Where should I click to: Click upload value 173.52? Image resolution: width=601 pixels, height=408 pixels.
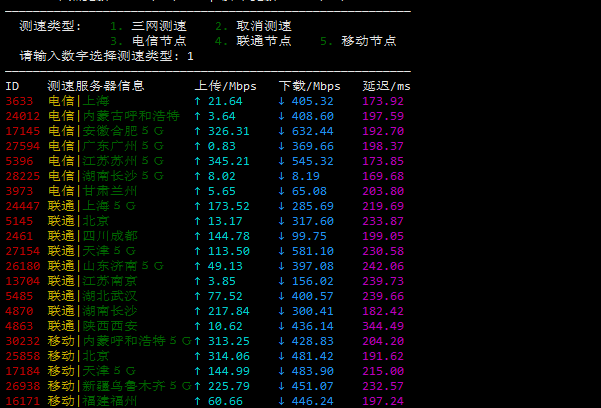point(229,206)
